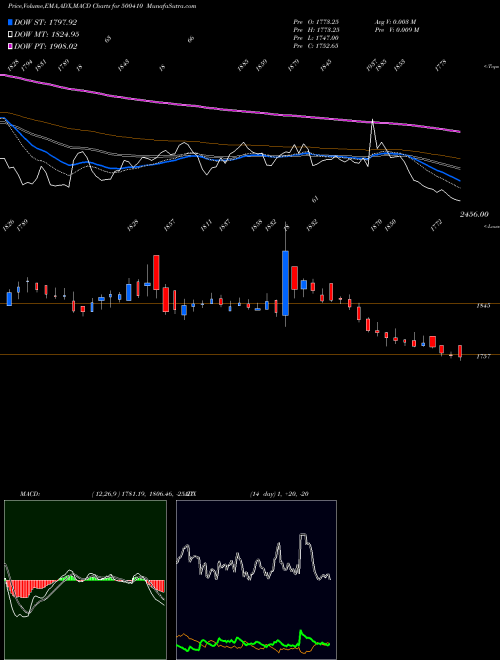500x660 pixels.
Task: Click the Avg V: 0.003 M value
Action: coord(396,22)
